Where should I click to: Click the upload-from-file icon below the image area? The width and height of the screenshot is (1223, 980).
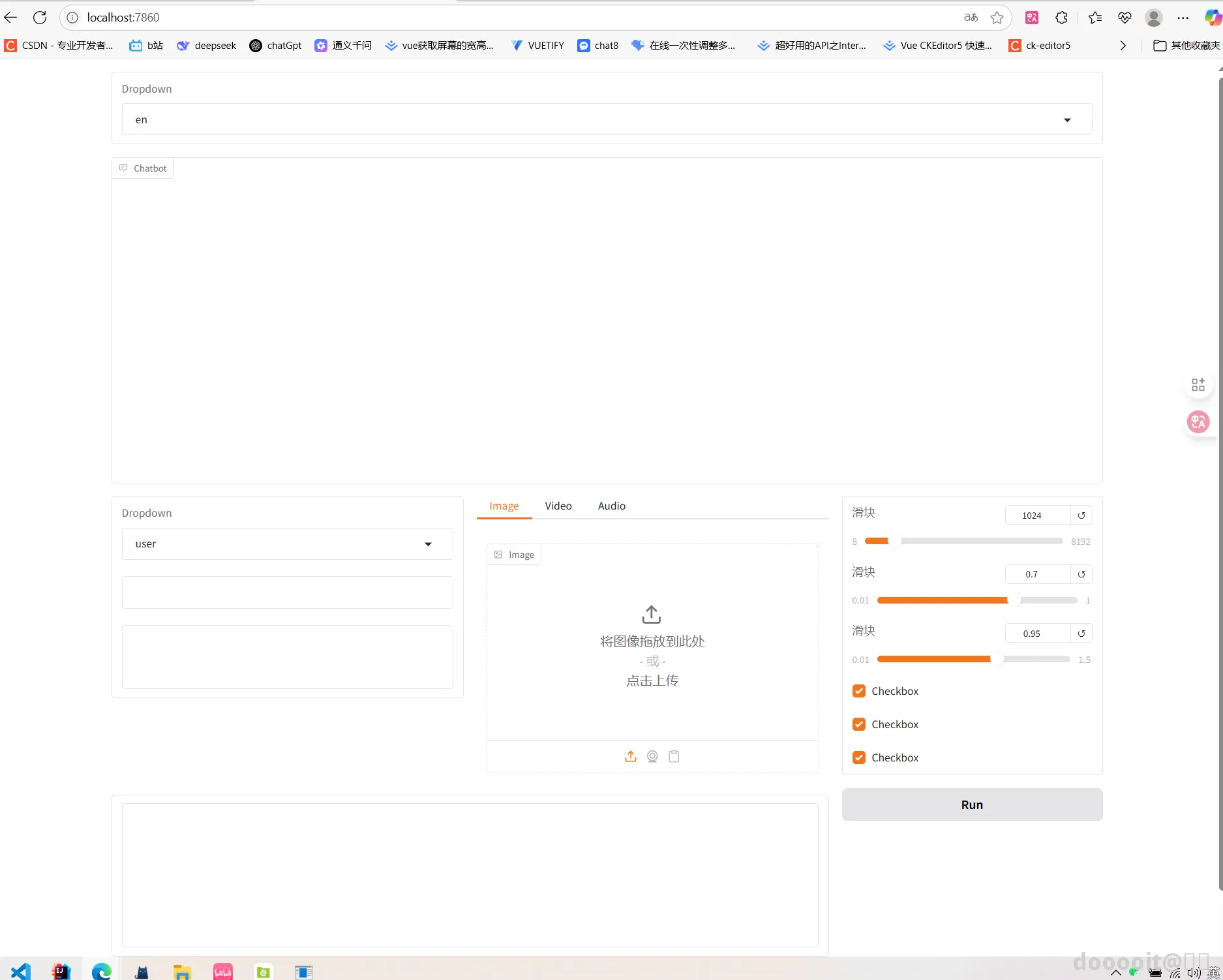point(631,756)
